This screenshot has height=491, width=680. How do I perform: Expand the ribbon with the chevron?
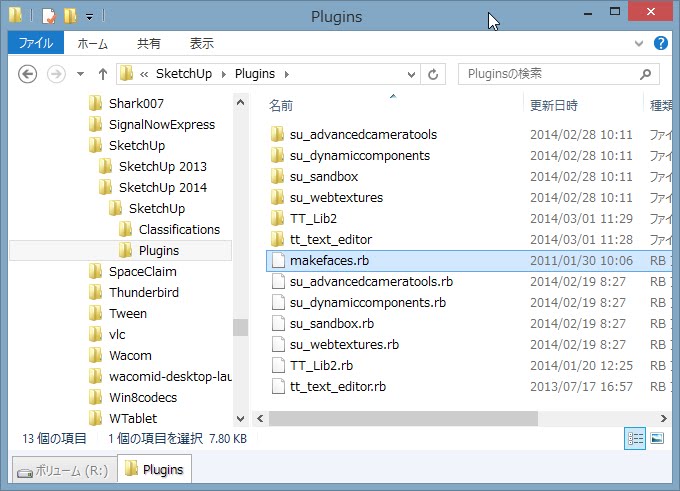639,43
